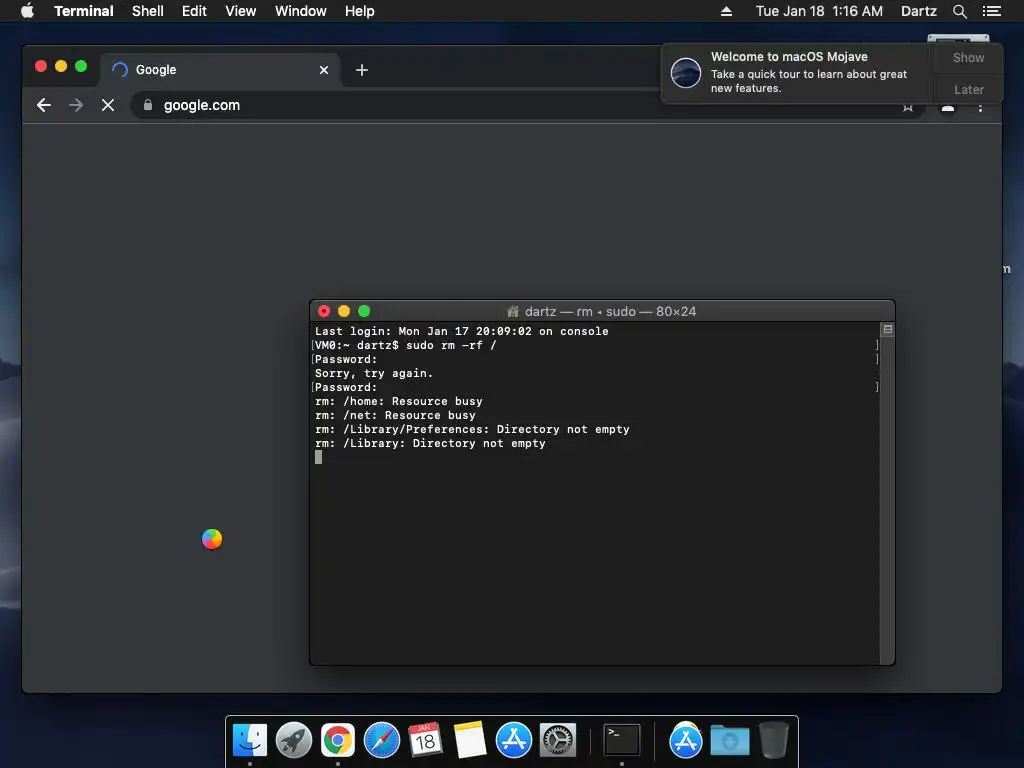This screenshot has width=1024, height=768.
Task: Click 'rm: /net: Resource busy' line
Action: pyautogui.click(x=395, y=415)
